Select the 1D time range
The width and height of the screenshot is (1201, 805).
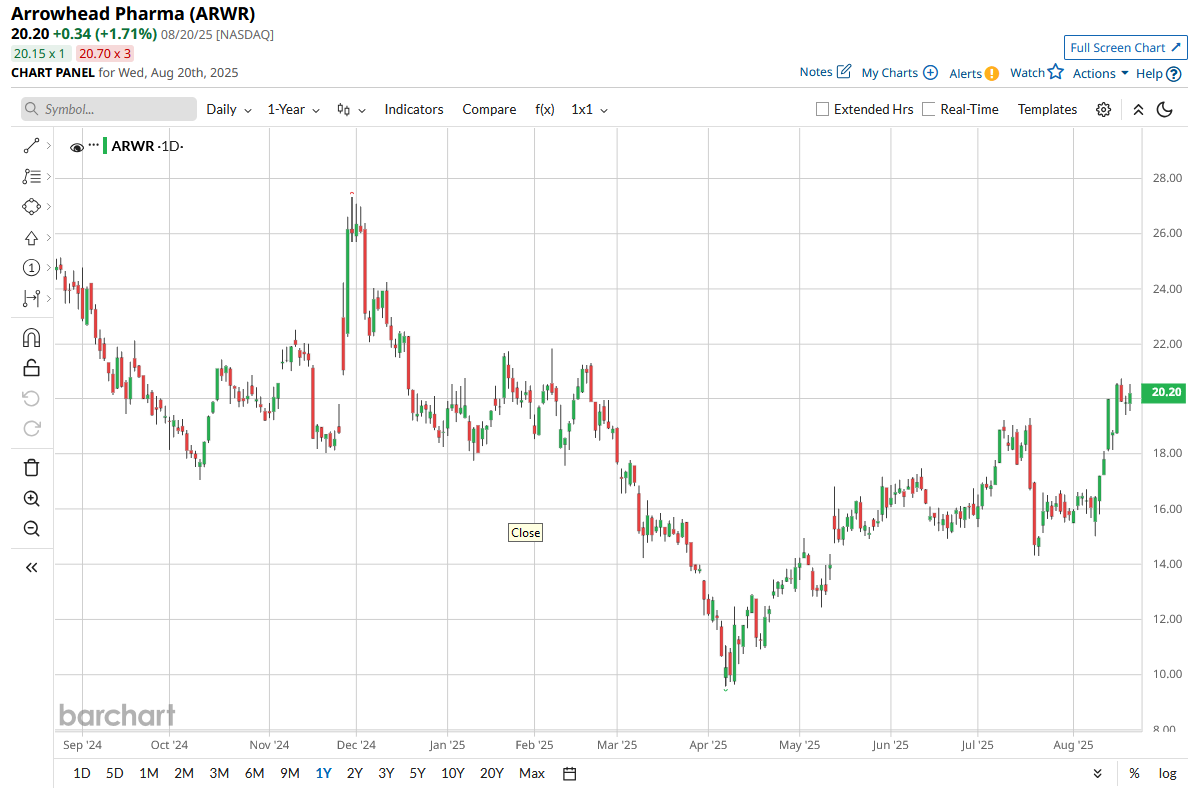(82, 773)
